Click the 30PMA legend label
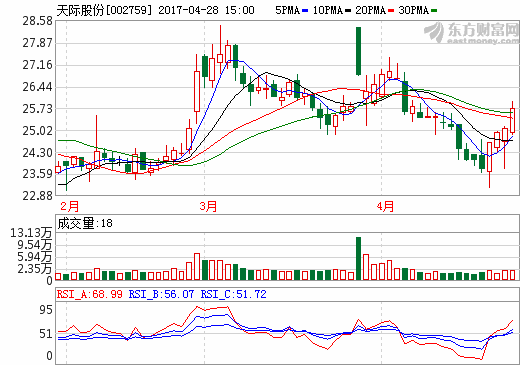 [x=414, y=10]
